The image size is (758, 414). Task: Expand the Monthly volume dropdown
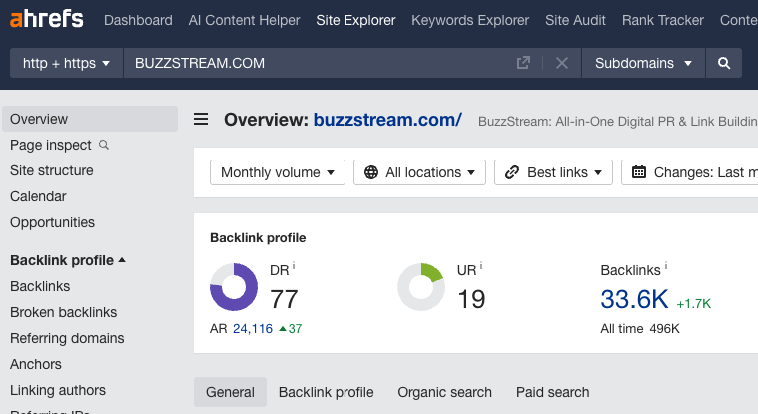click(x=277, y=172)
